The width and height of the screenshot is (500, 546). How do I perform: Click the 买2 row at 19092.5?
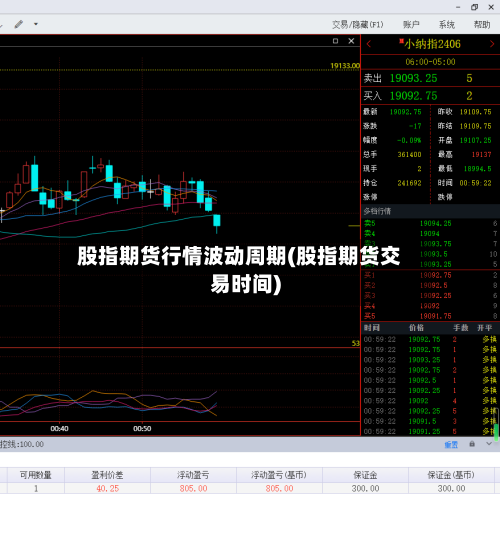(x=430, y=286)
